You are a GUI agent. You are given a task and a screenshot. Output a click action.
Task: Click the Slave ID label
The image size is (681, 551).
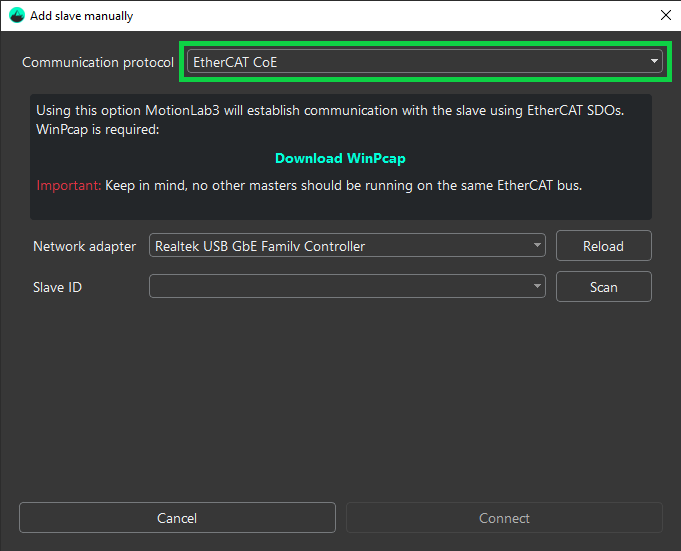pos(59,287)
